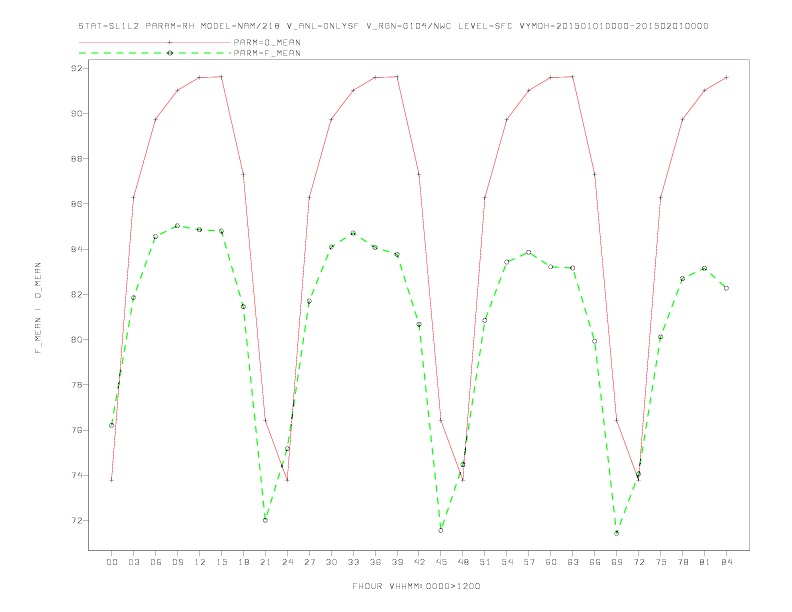Click green F_MEAN circle marker at hour 09
The width and height of the screenshot is (792, 612).
click(177, 226)
